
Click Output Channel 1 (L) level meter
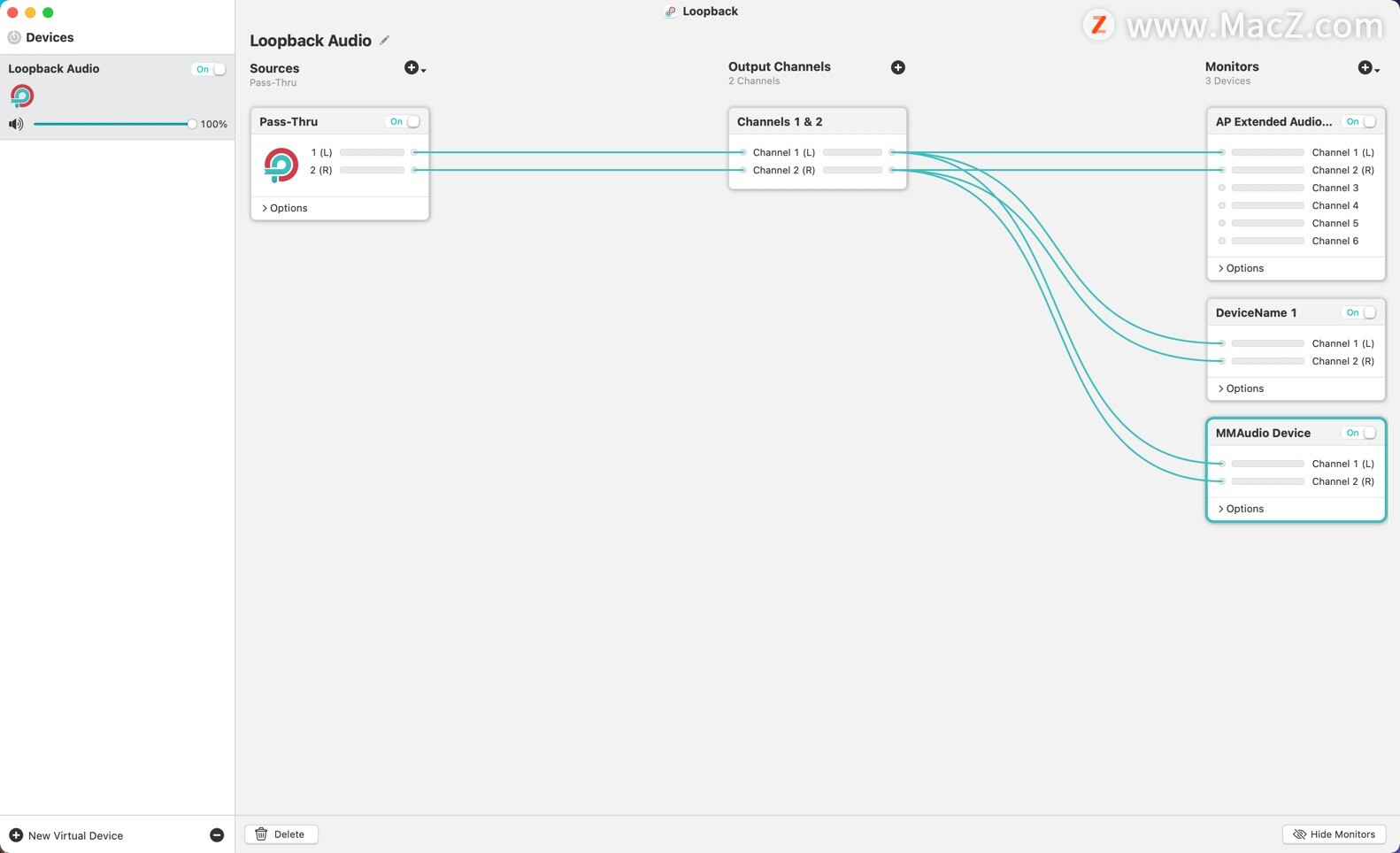point(852,152)
